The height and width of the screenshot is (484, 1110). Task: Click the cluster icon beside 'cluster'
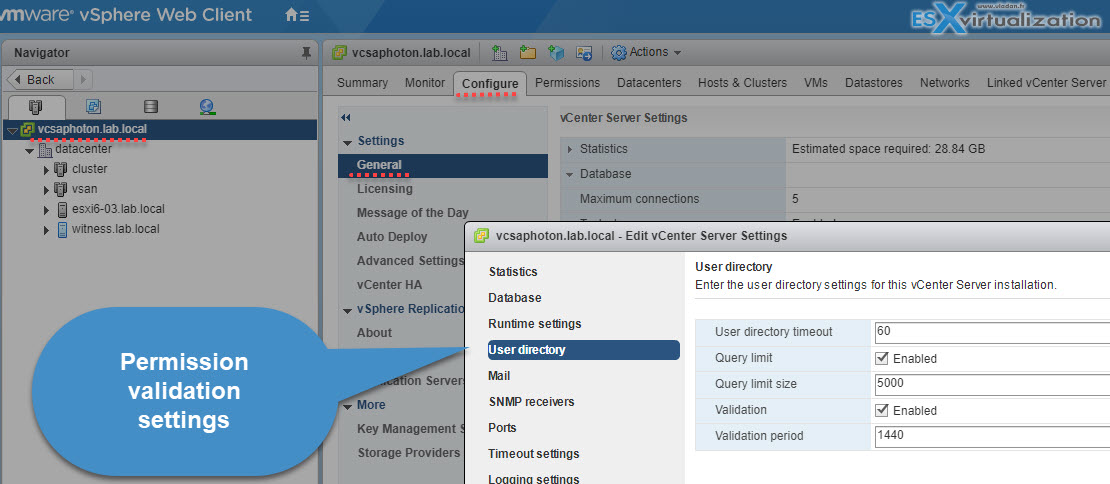[x=62, y=169]
